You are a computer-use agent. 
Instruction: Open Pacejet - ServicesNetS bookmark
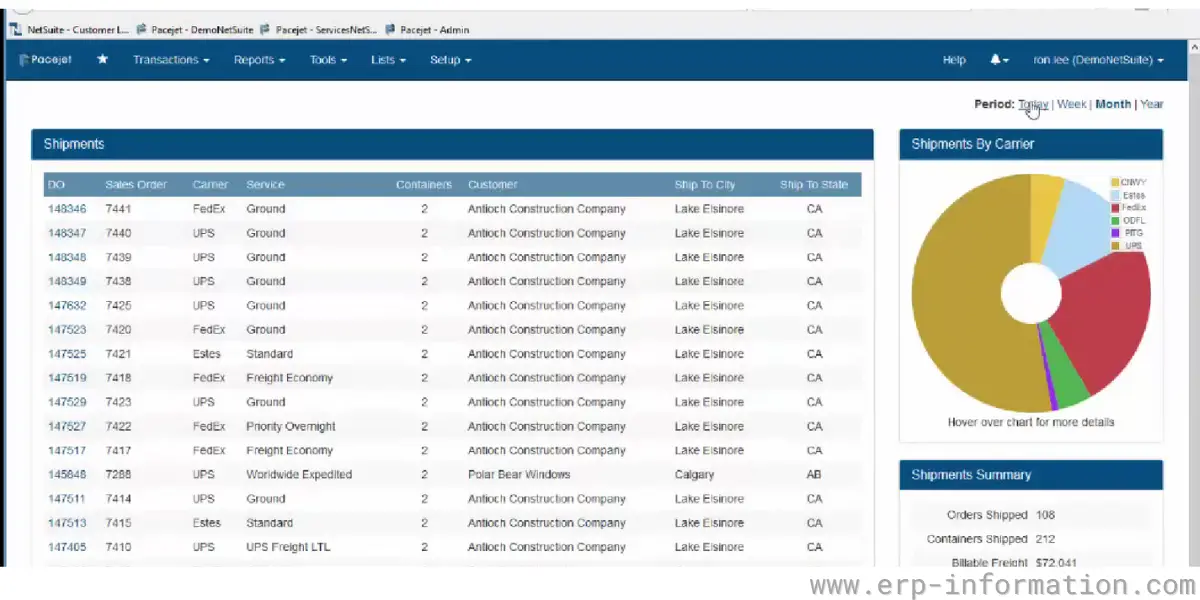(x=318, y=30)
